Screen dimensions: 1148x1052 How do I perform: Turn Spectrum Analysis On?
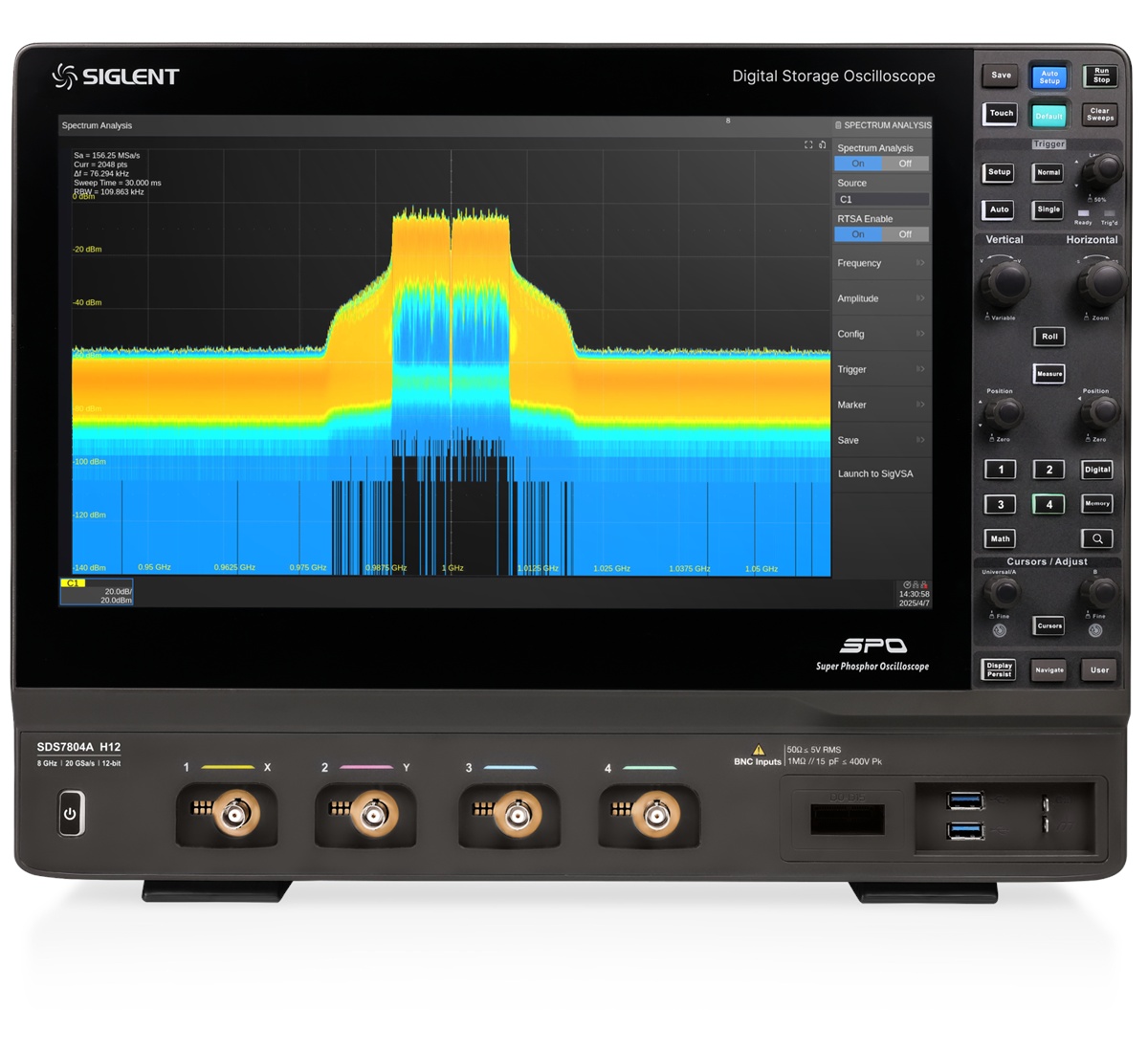pos(858,164)
